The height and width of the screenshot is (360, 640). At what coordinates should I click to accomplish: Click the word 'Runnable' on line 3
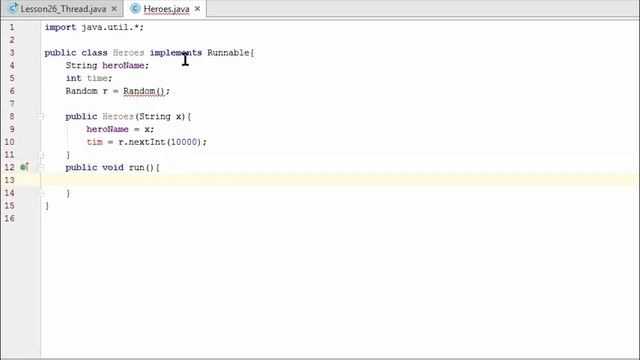tap(228, 53)
